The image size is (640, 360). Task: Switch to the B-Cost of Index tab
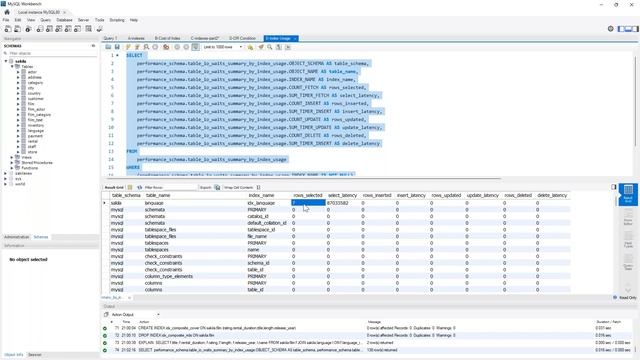(x=167, y=38)
